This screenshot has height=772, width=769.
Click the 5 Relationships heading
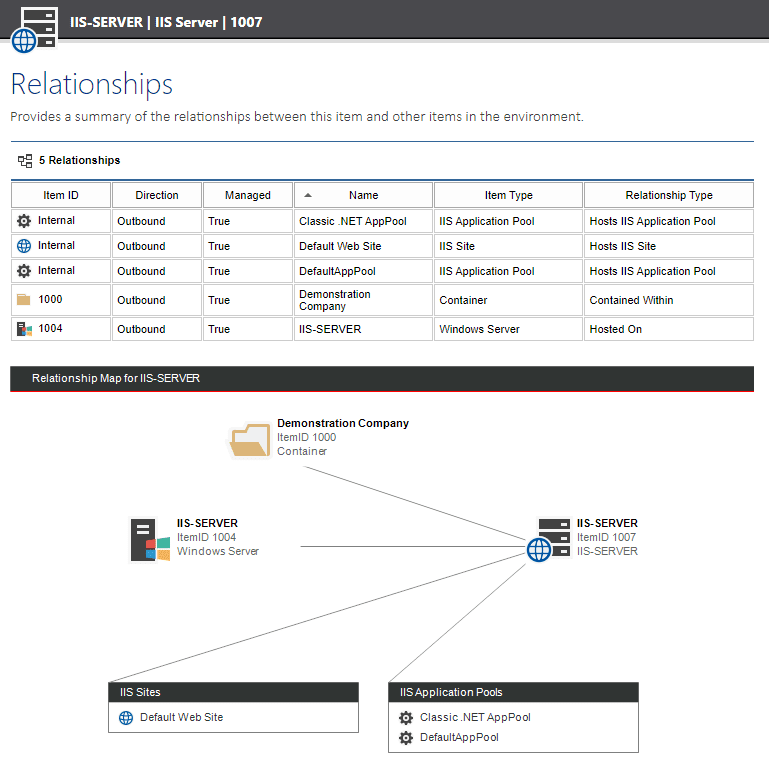click(79, 161)
